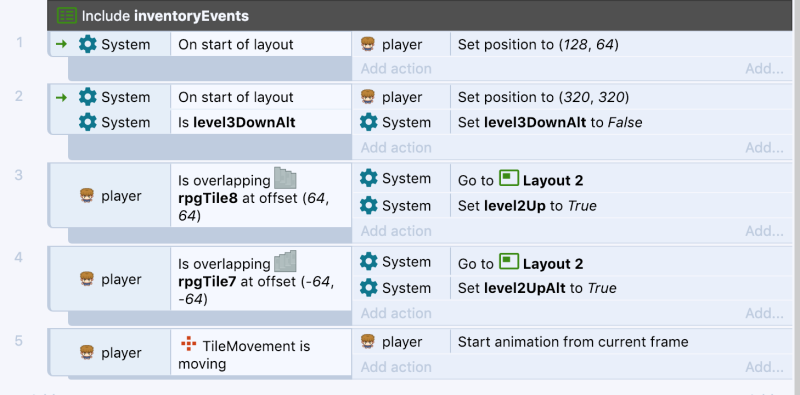
Task: Click the rpgTile7 tile icon
Action: (x=285, y=261)
